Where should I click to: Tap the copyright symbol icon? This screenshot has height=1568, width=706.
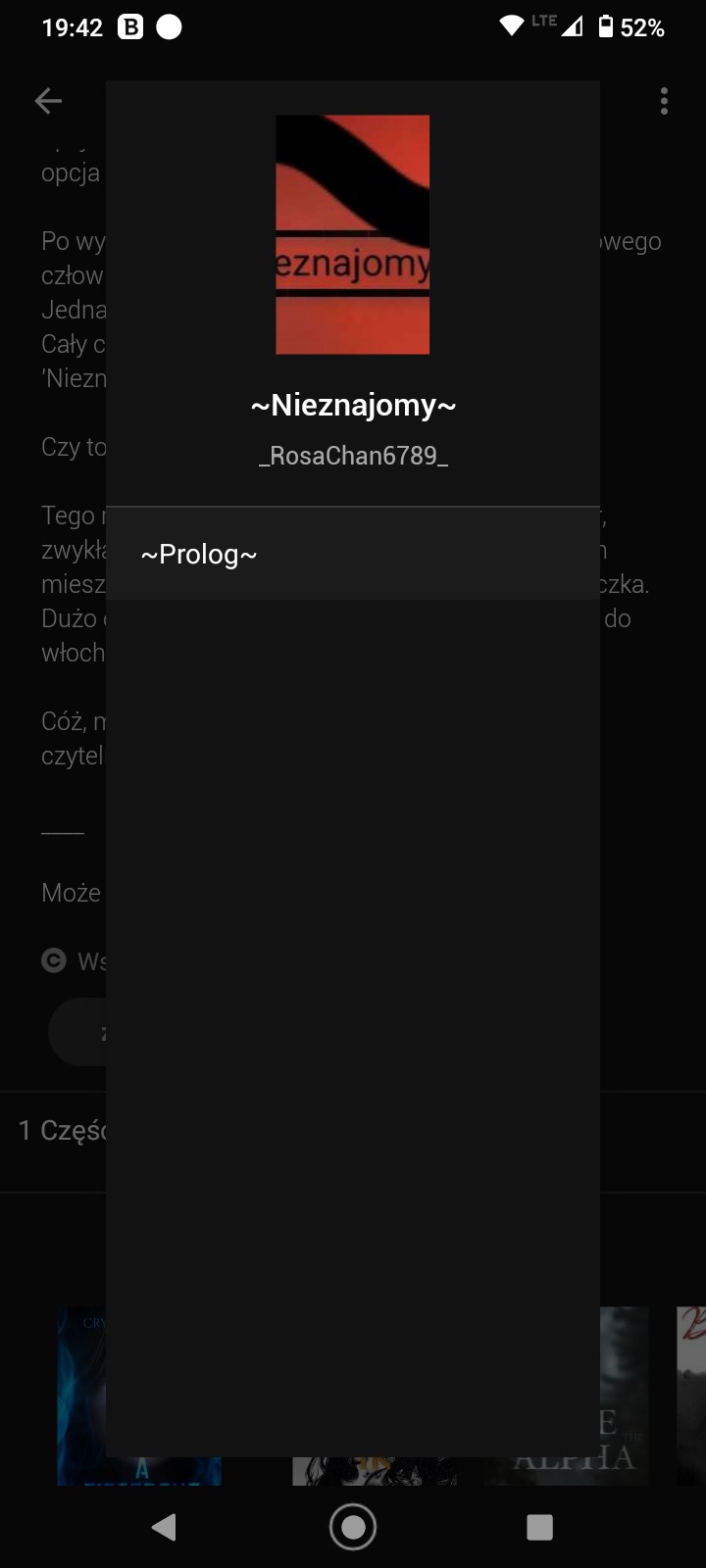(x=54, y=960)
